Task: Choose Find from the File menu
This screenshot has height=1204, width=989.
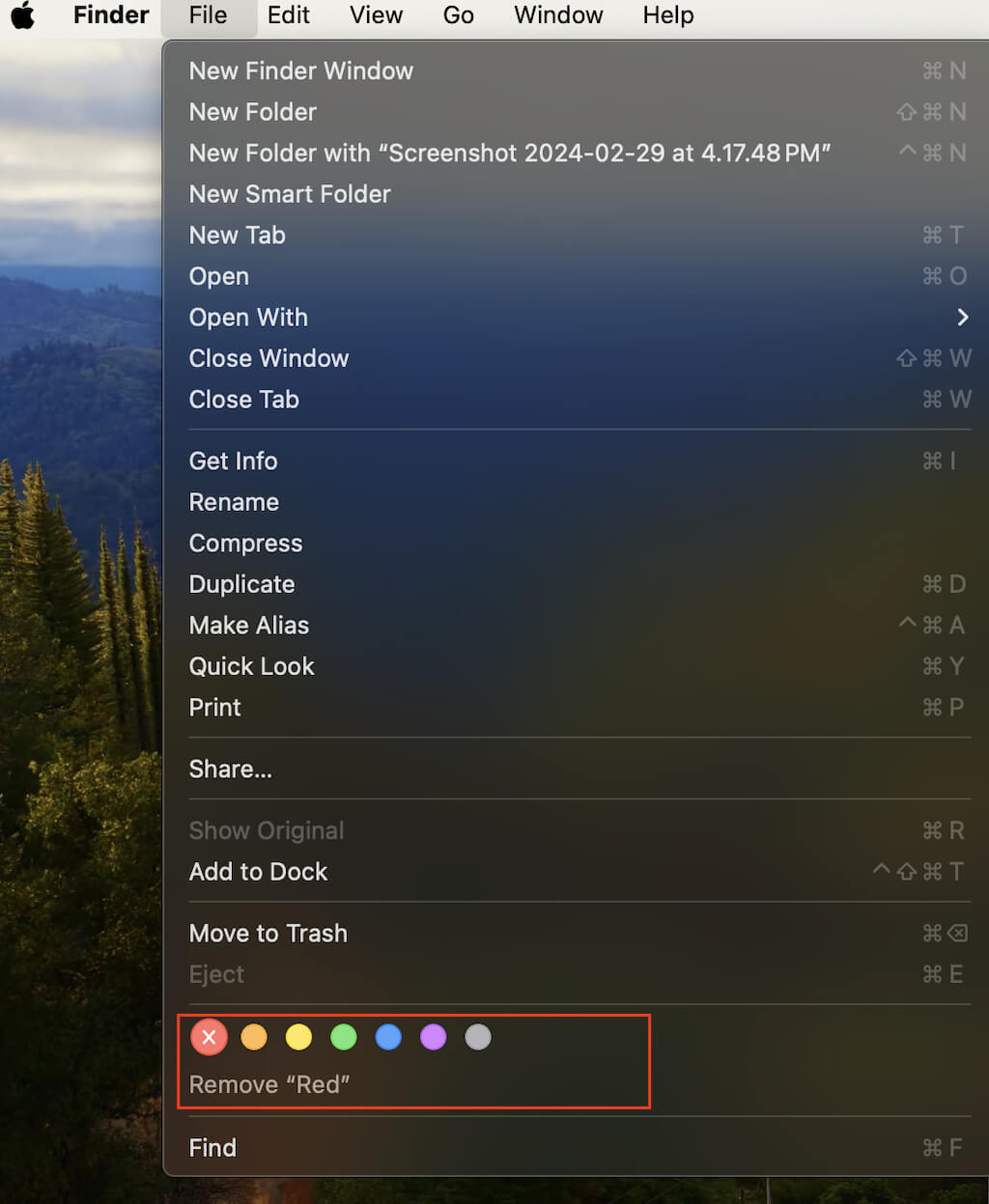Action: coord(577,1147)
